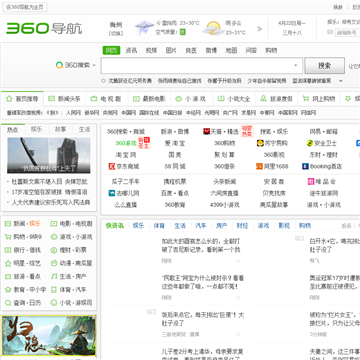Dismiss the 如此大的霉害 news item with X

pos(238,261)
